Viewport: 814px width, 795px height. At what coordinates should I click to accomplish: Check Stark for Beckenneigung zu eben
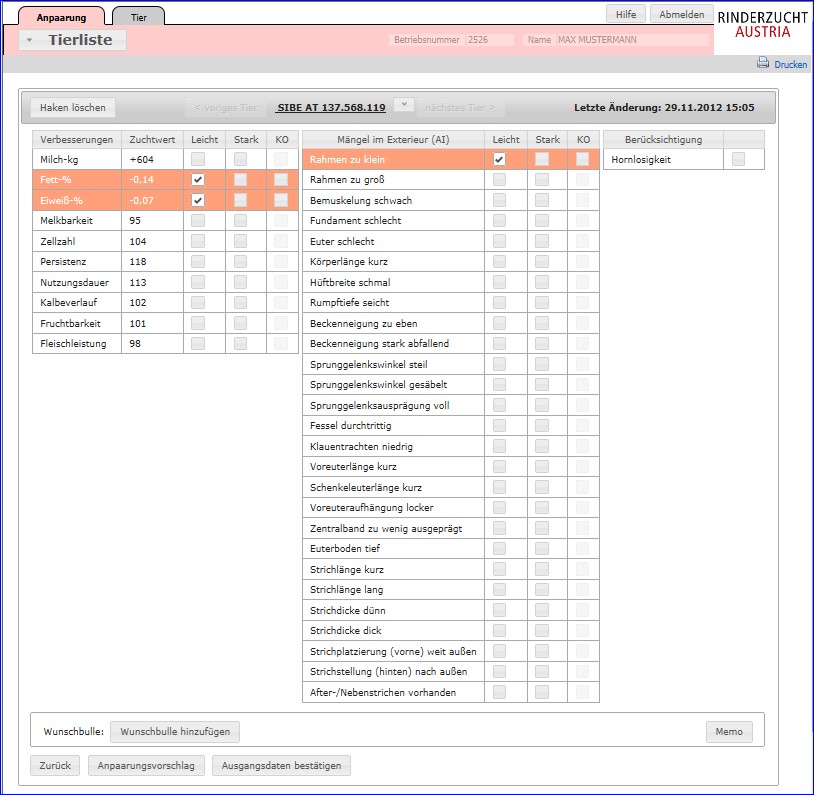pyautogui.click(x=542, y=323)
